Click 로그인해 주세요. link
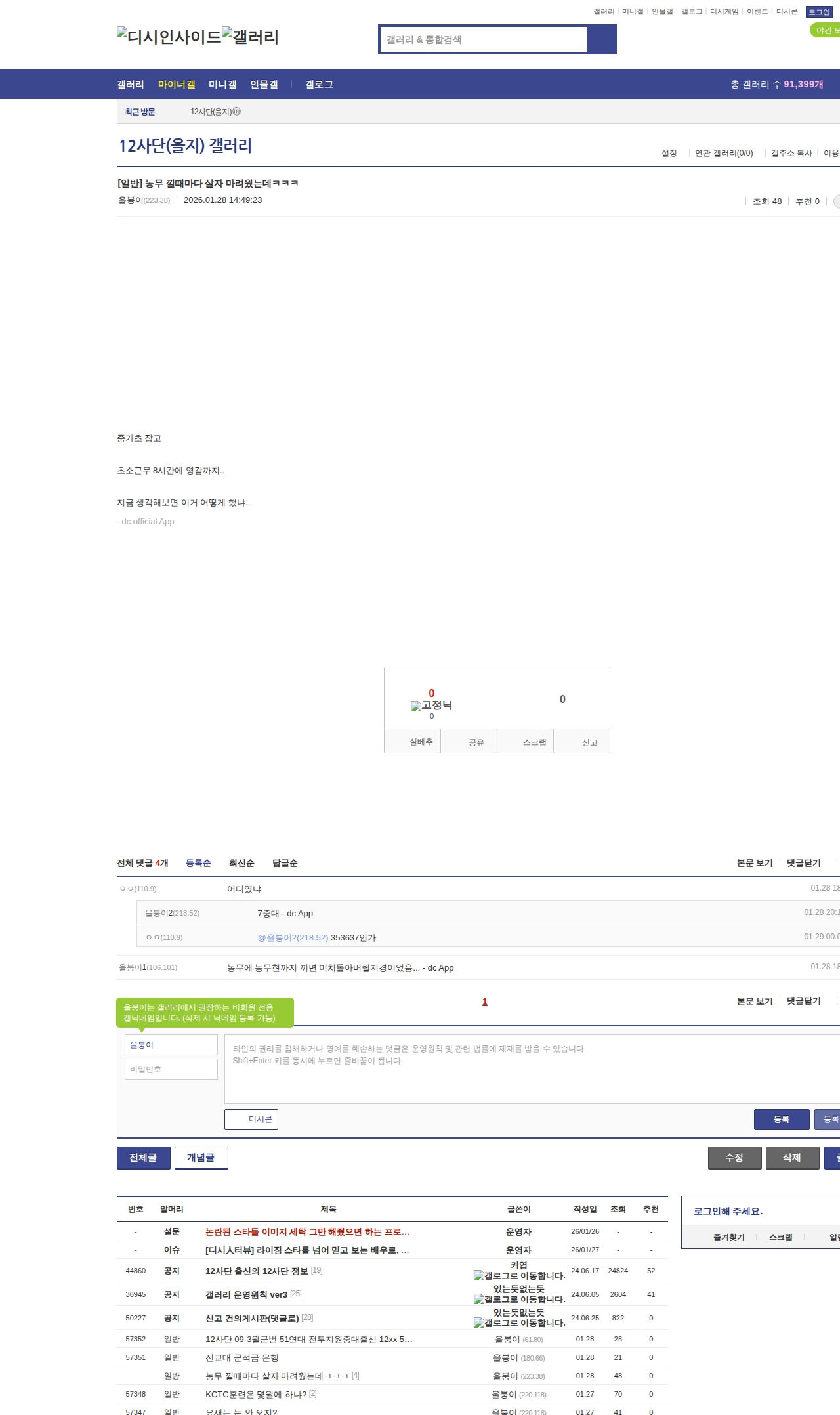Viewport: 840px width, 1415px height. (728, 1212)
